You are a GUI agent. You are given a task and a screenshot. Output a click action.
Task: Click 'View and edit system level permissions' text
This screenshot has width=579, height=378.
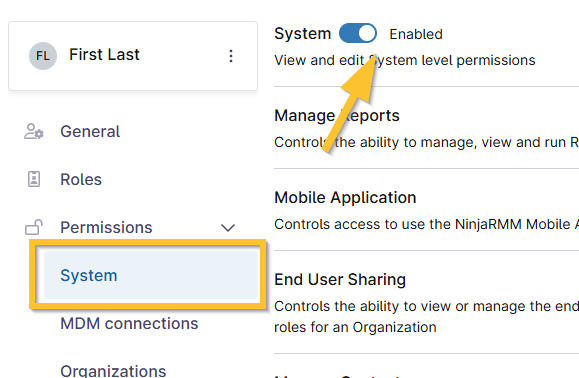point(405,60)
